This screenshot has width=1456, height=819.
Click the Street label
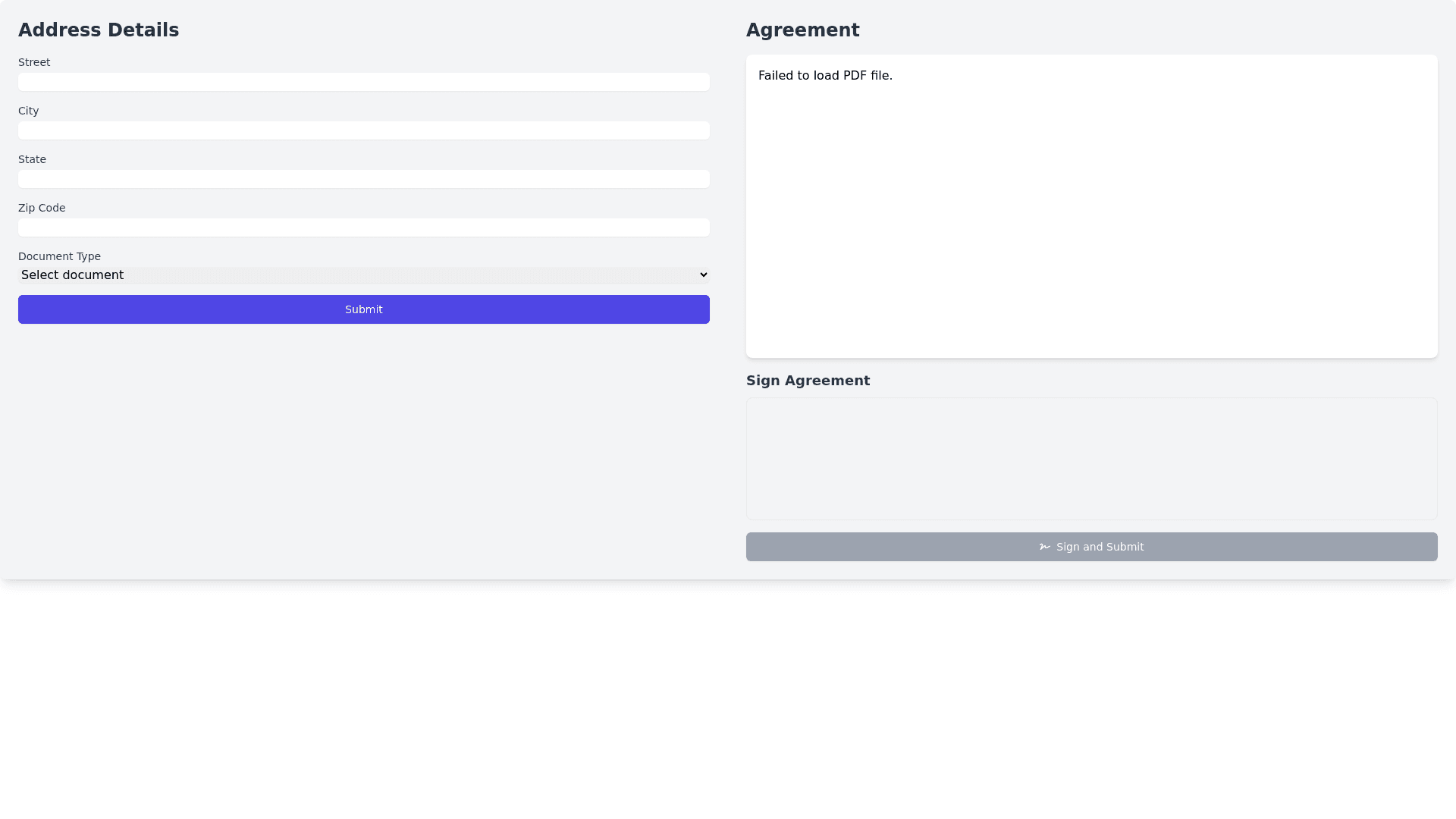(x=34, y=62)
